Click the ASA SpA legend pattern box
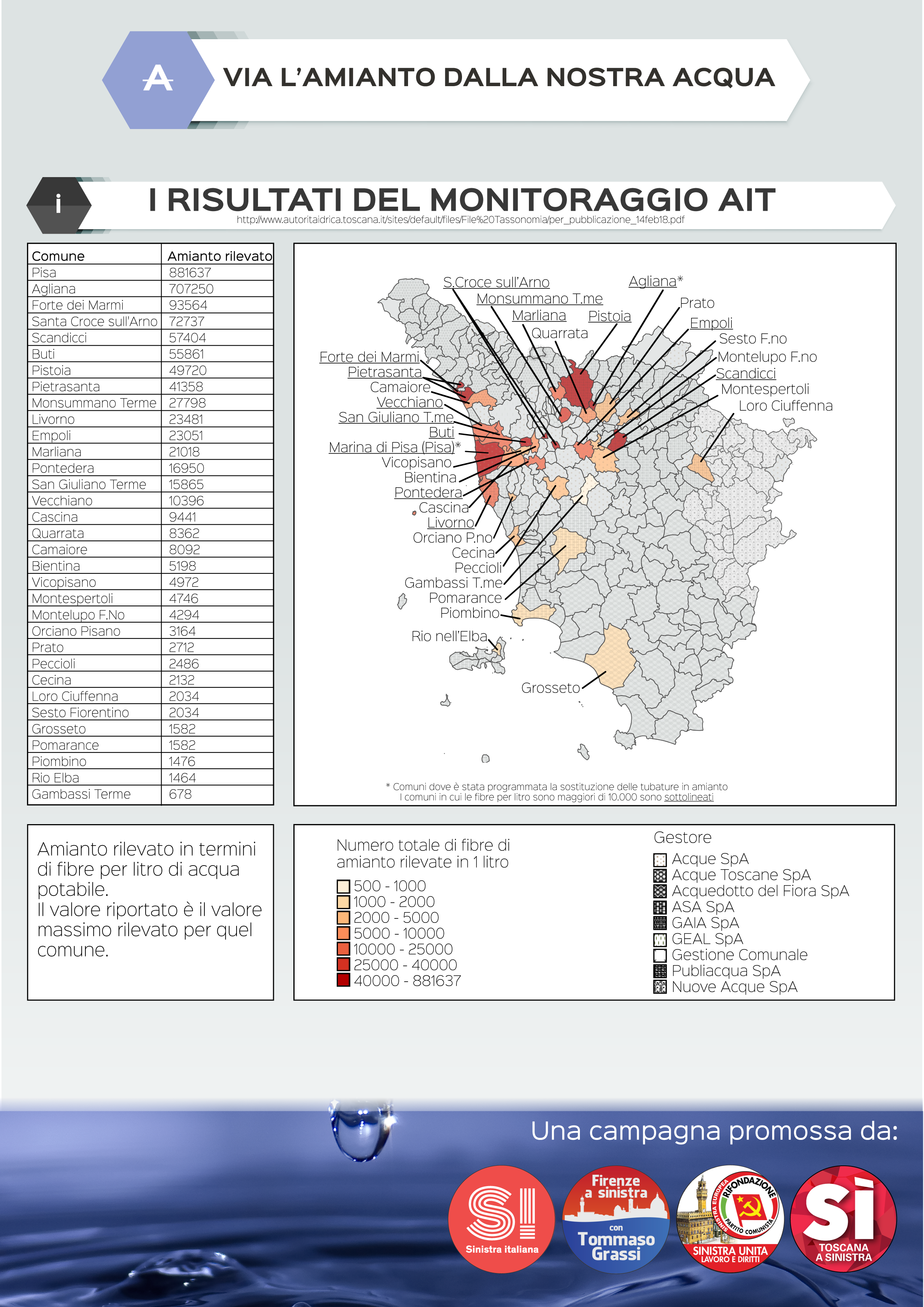Image resolution: width=924 pixels, height=1307 pixels. [660, 907]
